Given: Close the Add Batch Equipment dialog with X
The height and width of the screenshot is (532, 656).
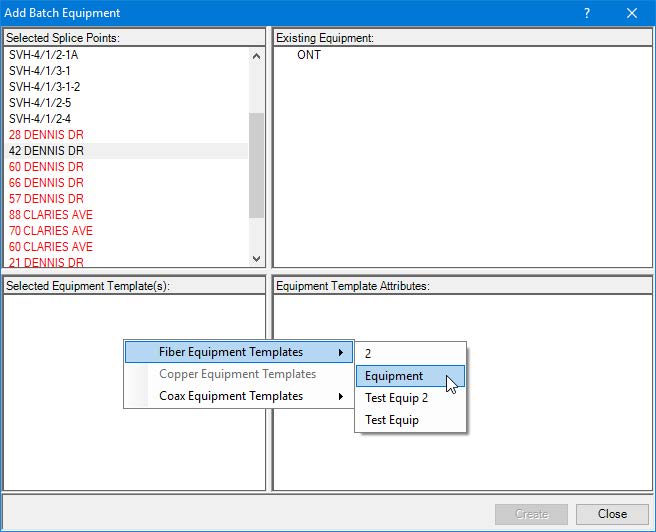Looking at the screenshot, I should (x=632, y=13).
